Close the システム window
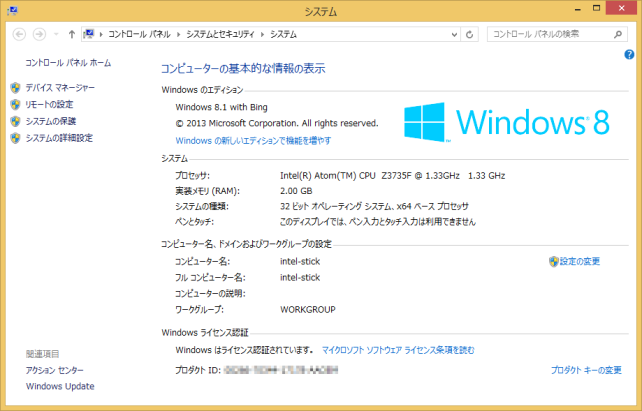The width and height of the screenshot is (642, 411). point(622,8)
